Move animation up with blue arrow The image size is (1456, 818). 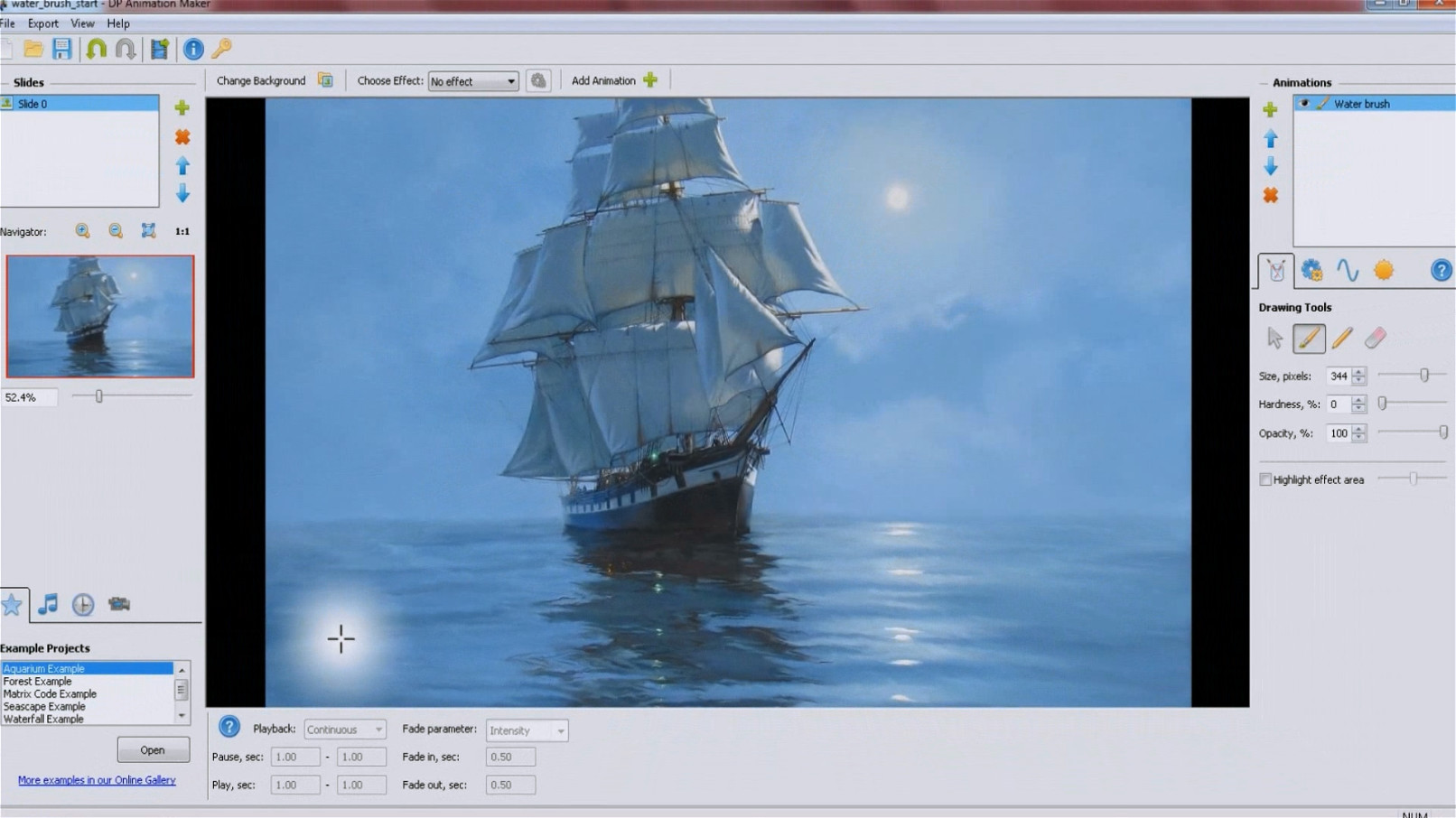[x=1270, y=139]
